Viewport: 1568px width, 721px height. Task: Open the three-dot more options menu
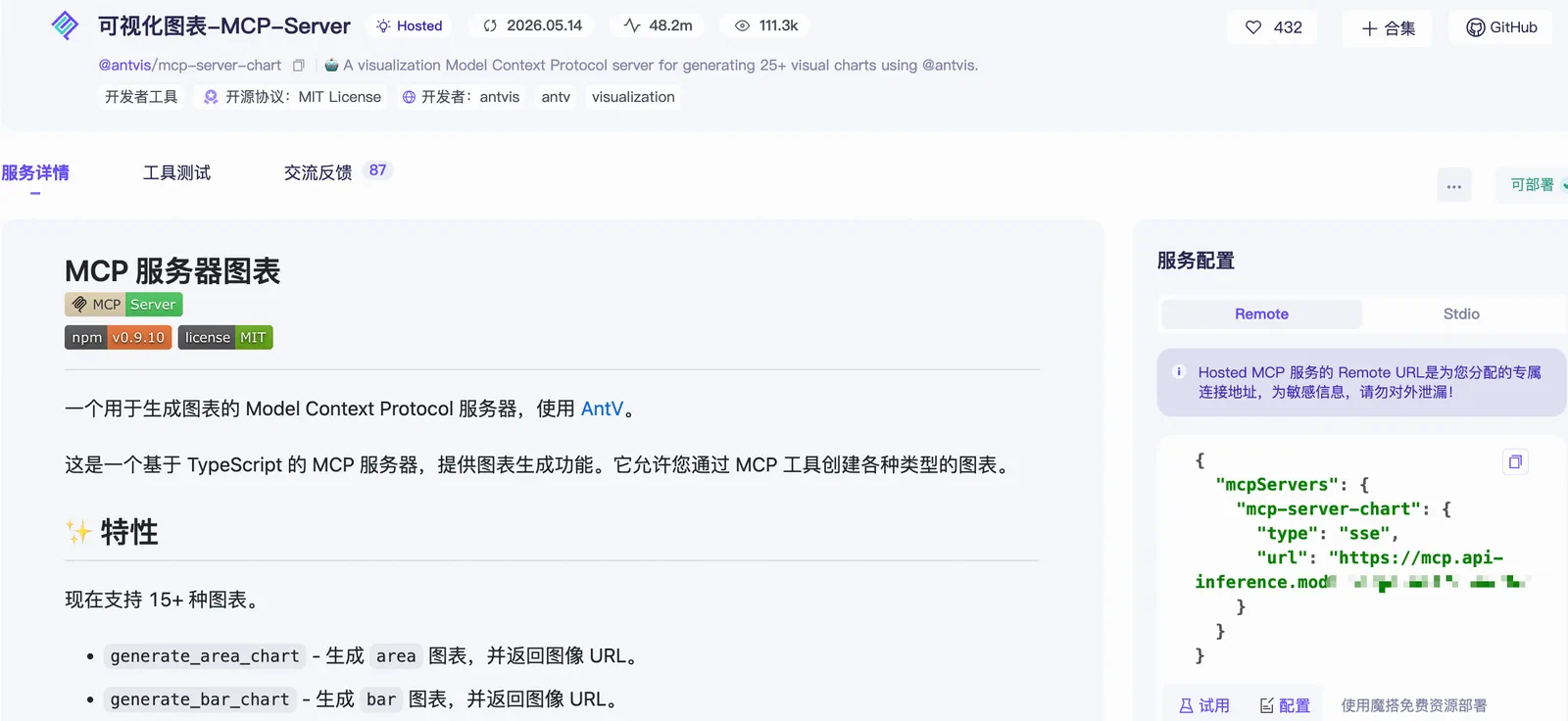pyautogui.click(x=1454, y=185)
